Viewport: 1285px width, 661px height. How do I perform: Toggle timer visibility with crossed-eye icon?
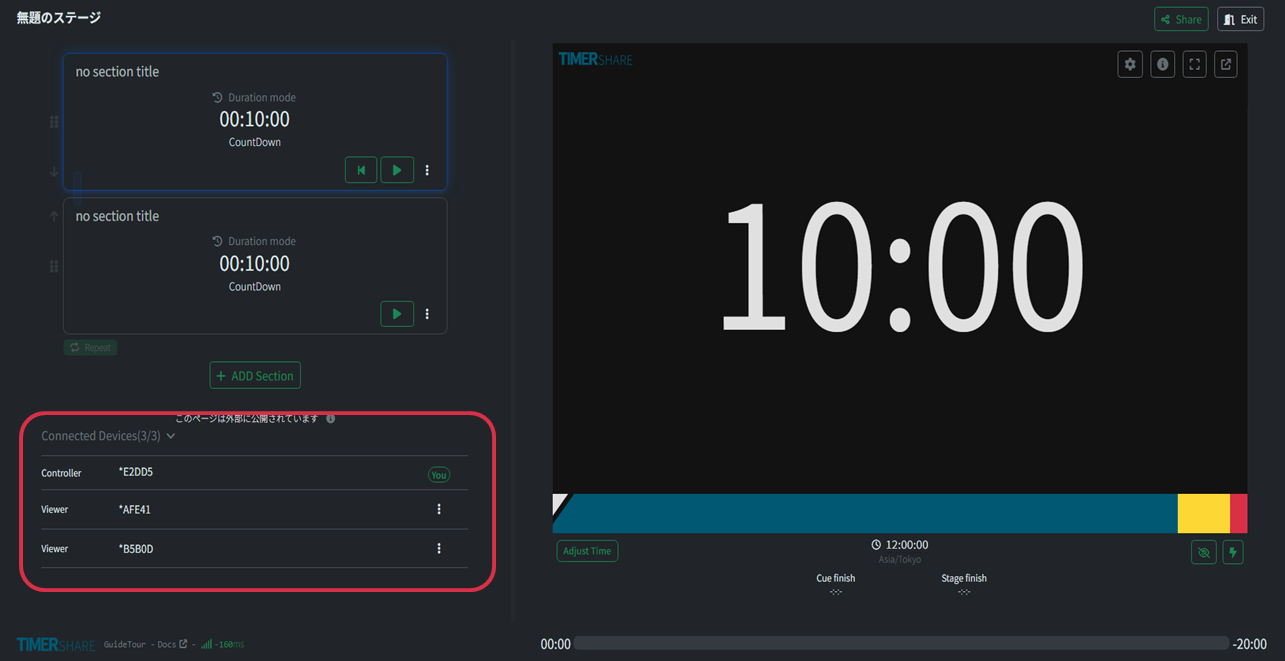1203,552
